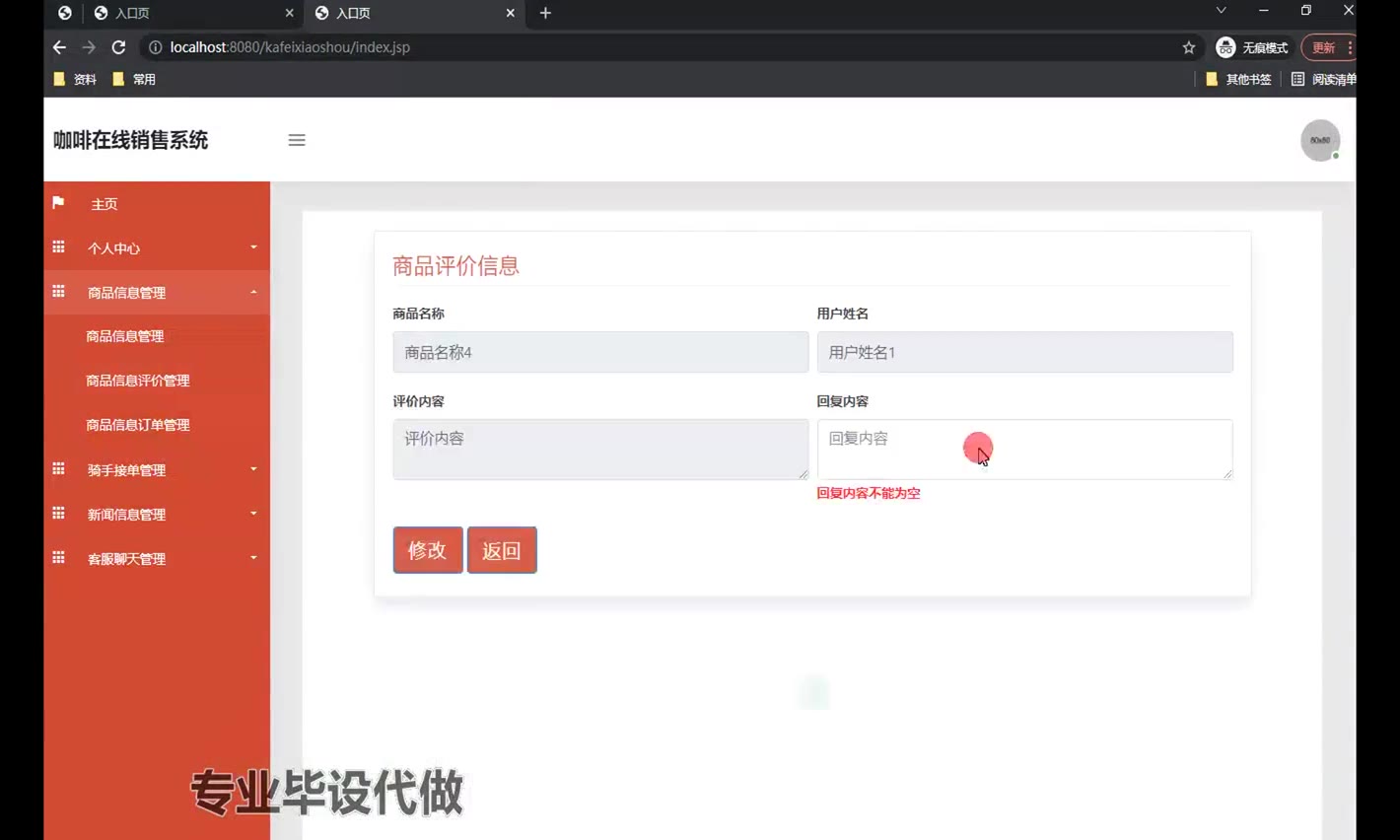Click the 用户姓名 field showing 用户姓名1
This screenshot has height=840, width=1400.
coord(1024,352)
